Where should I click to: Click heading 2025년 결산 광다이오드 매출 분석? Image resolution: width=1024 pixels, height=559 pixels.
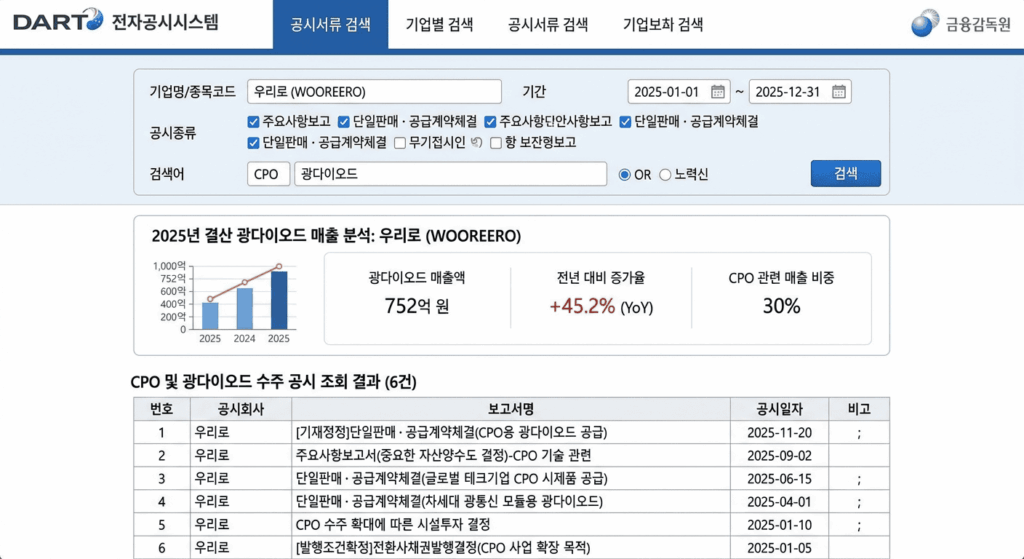336,236
